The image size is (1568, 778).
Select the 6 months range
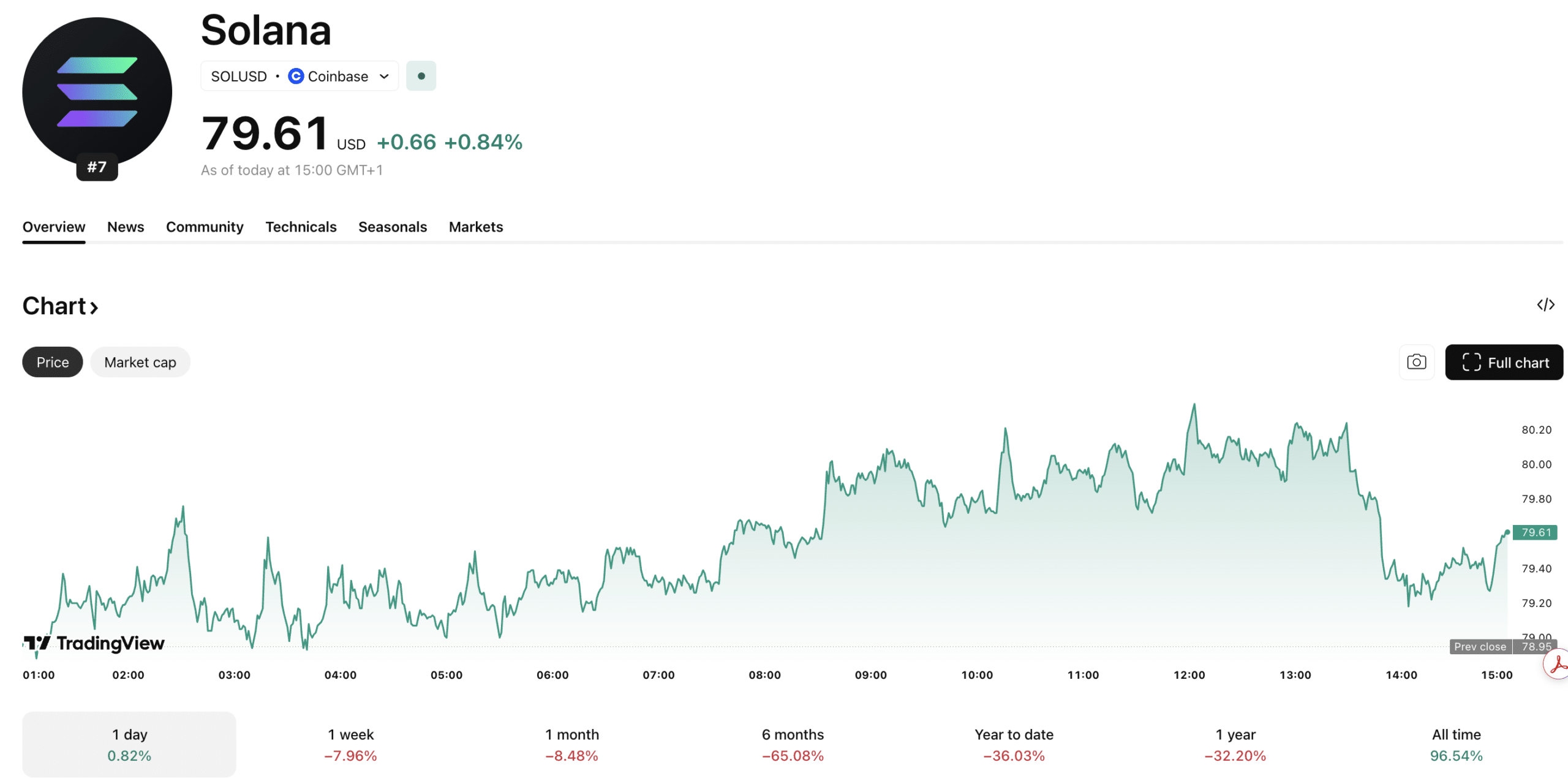point(793,744)
